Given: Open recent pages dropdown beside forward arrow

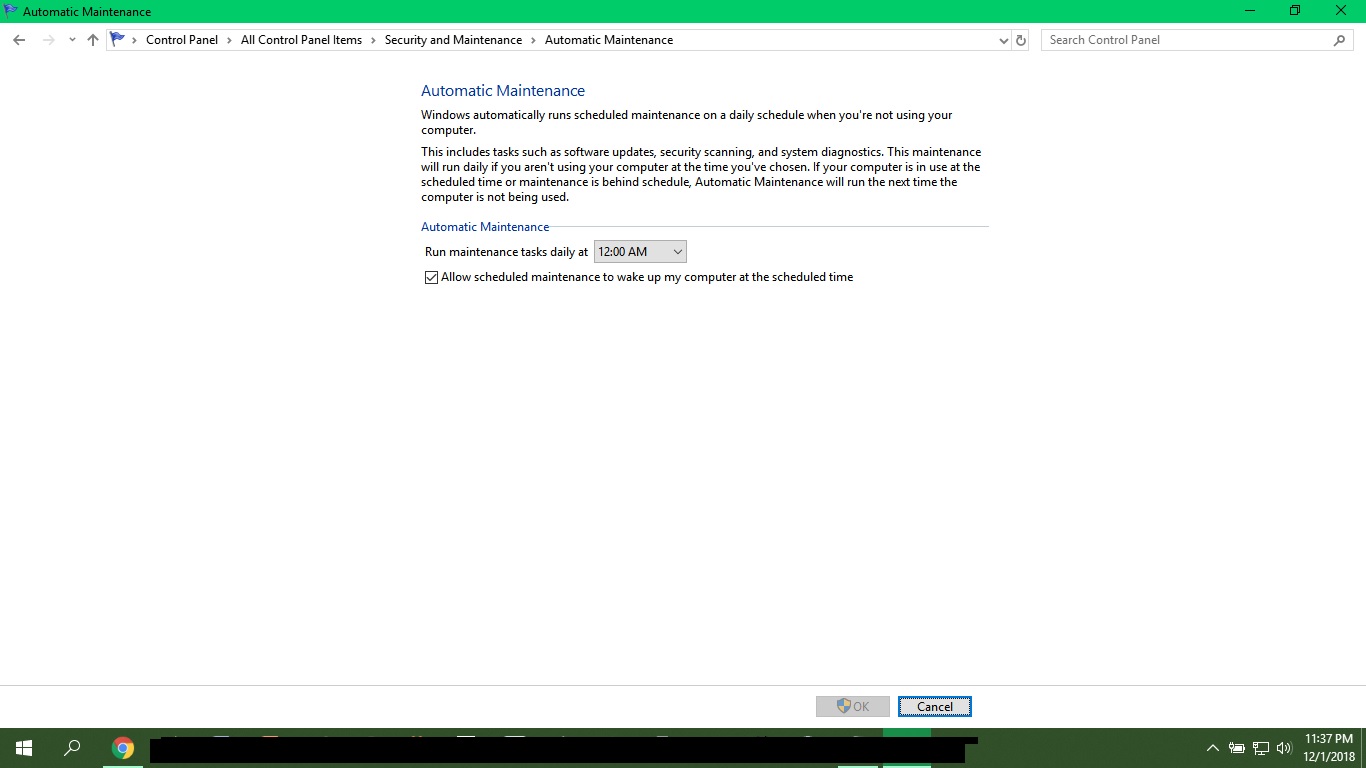Looking at the screenshot, I should pyautogui.click(x=70, y=39).
